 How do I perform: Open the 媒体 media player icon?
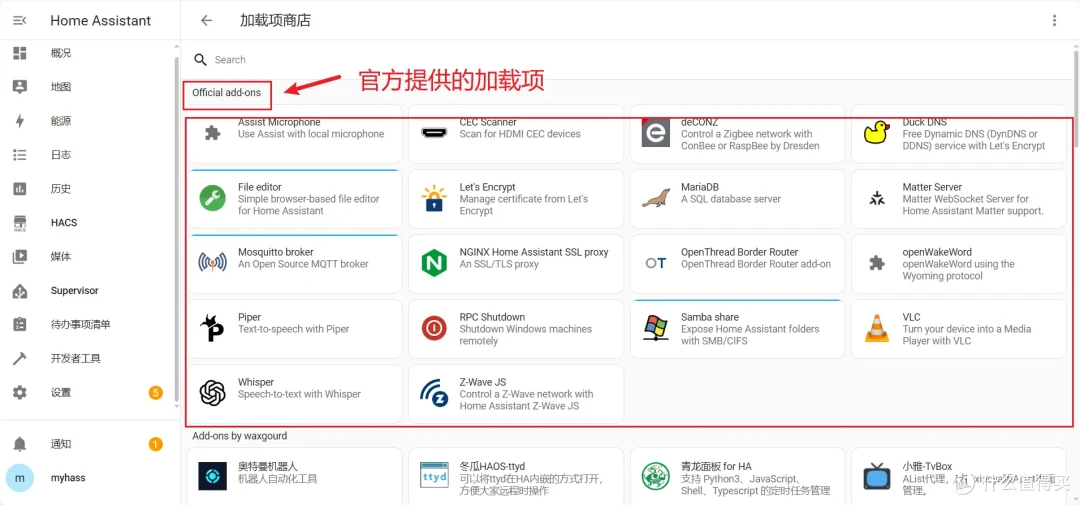[20, 256]
